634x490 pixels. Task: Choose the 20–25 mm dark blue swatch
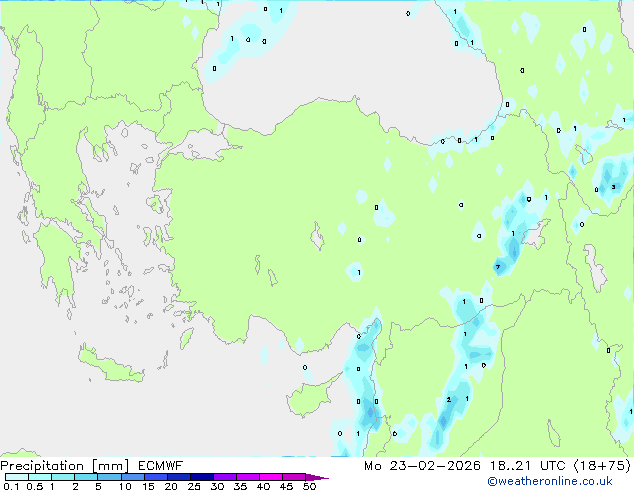pyautogui.click(x=178, y=477)
